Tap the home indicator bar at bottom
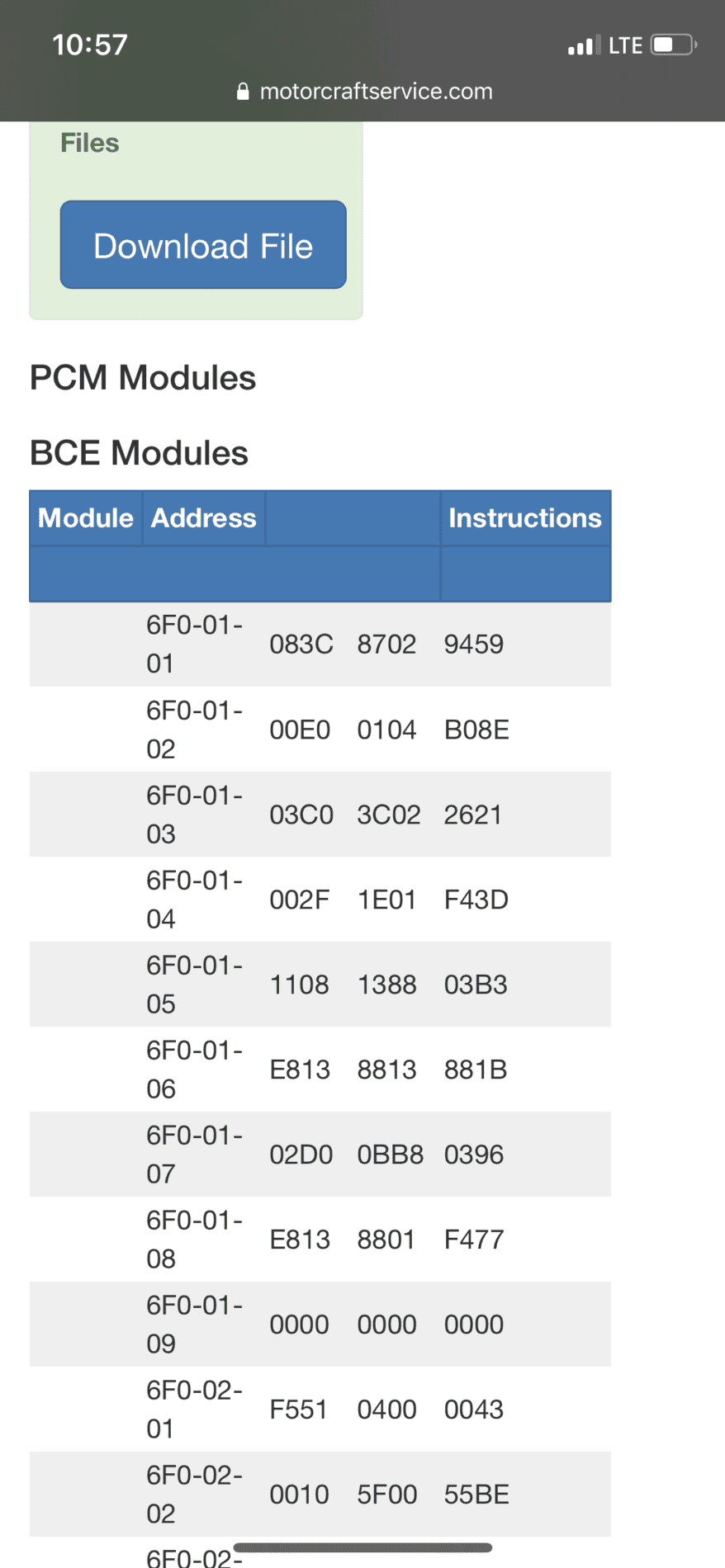725x1568 pixels. [362, 1547]
